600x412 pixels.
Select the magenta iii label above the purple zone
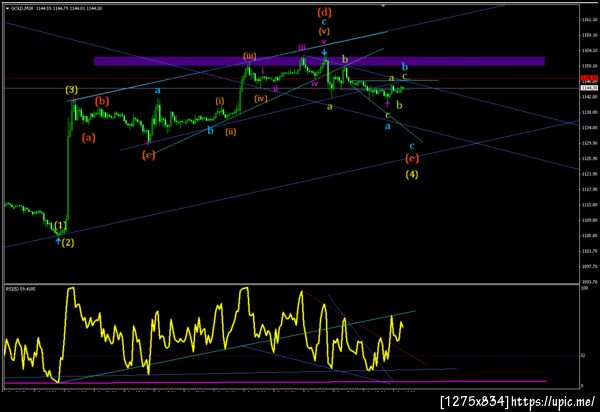[302, 47]
